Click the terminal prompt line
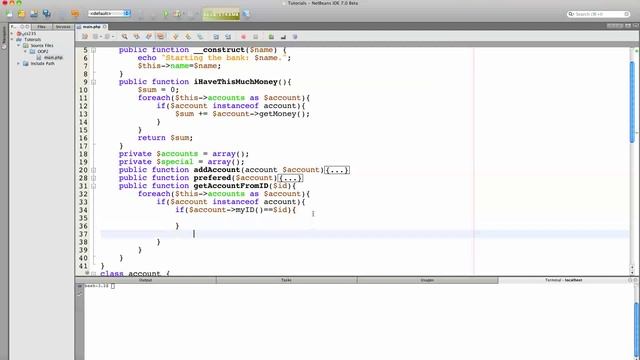This screenshot has width=640, height=360. (x=100, y=286)
